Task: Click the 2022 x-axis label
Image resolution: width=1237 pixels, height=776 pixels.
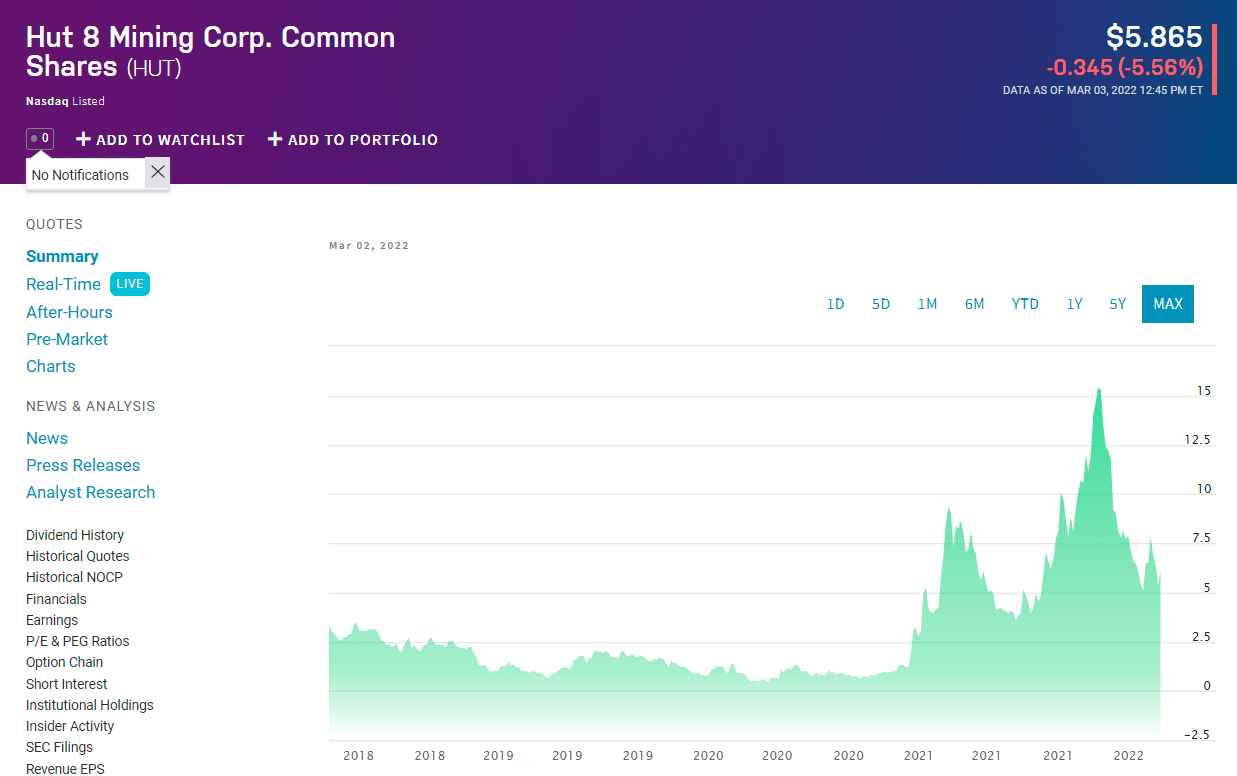Action: click(x=1129, y=756)
